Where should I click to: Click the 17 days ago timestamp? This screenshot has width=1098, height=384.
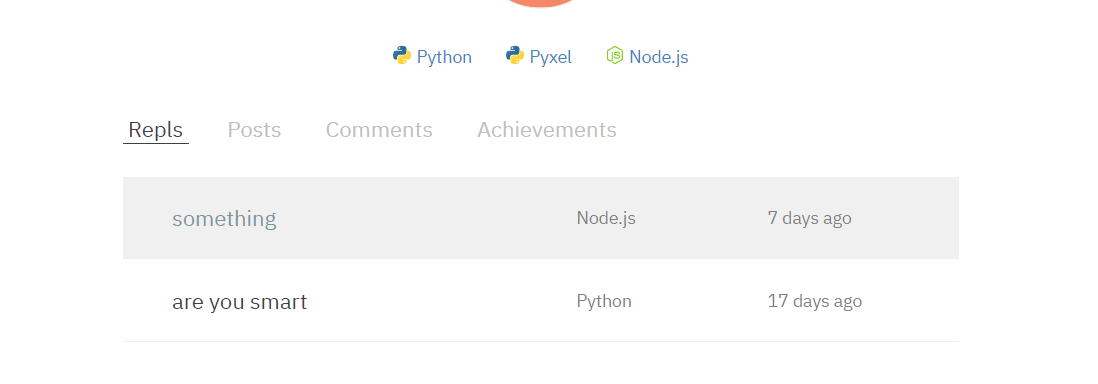point(814,301)
